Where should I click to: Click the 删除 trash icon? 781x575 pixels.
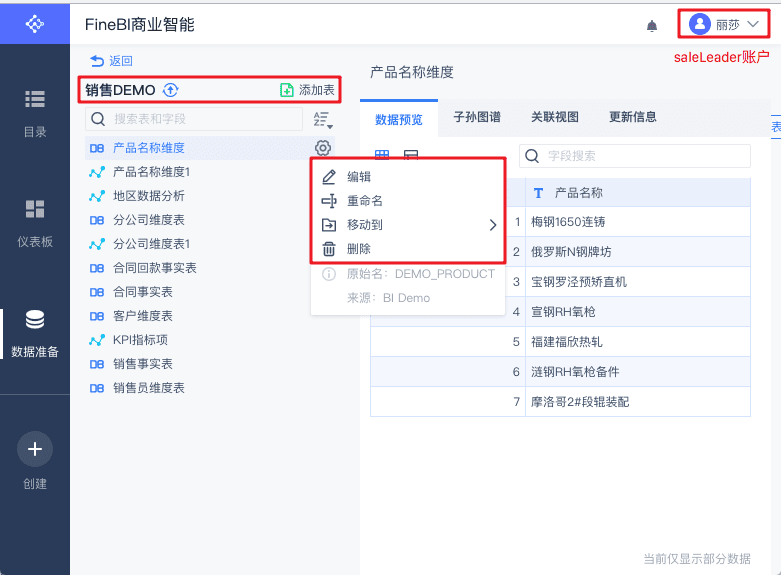329,249
